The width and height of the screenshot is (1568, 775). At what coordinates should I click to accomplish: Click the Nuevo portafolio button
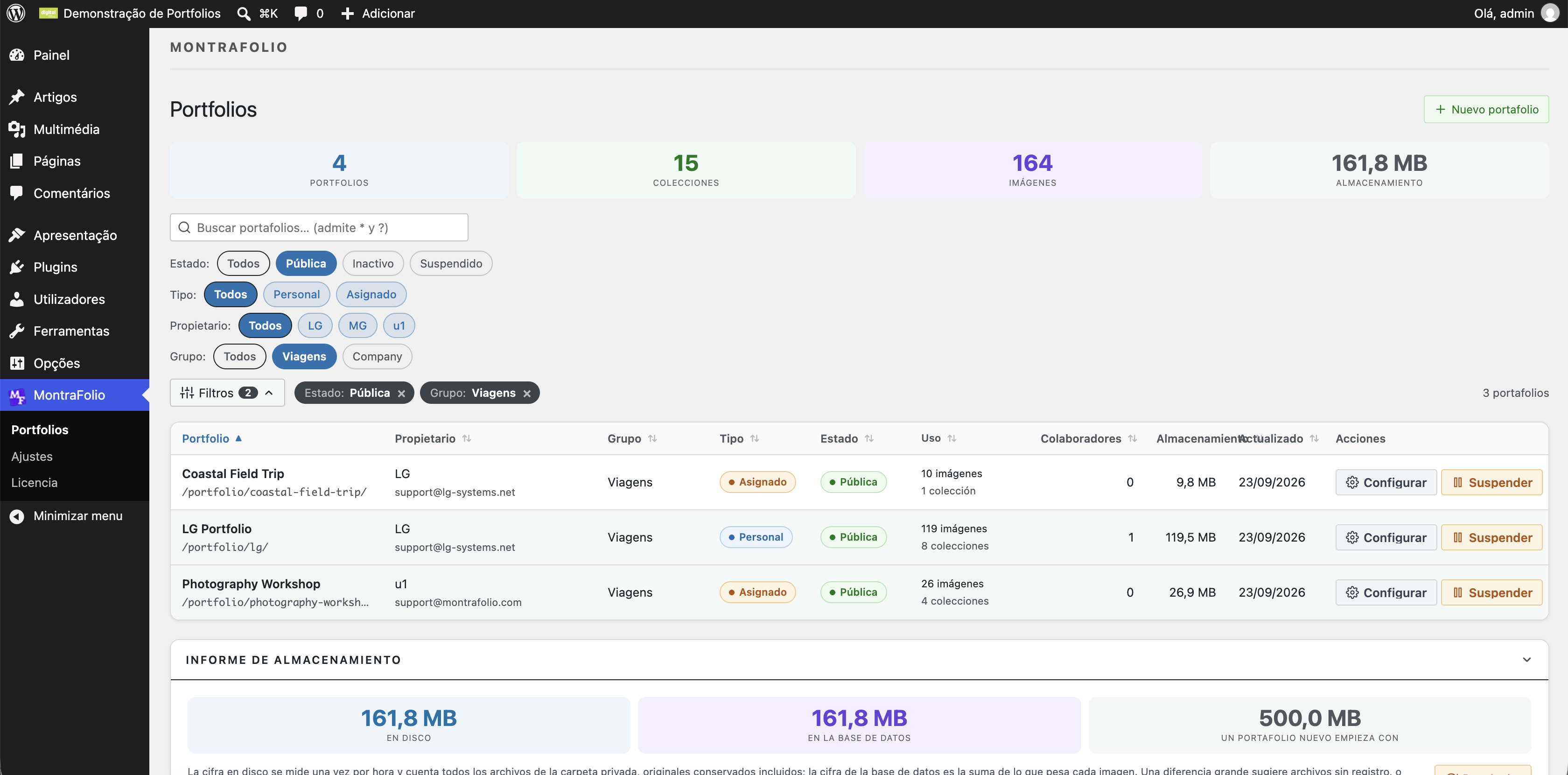pos(1486,110)
